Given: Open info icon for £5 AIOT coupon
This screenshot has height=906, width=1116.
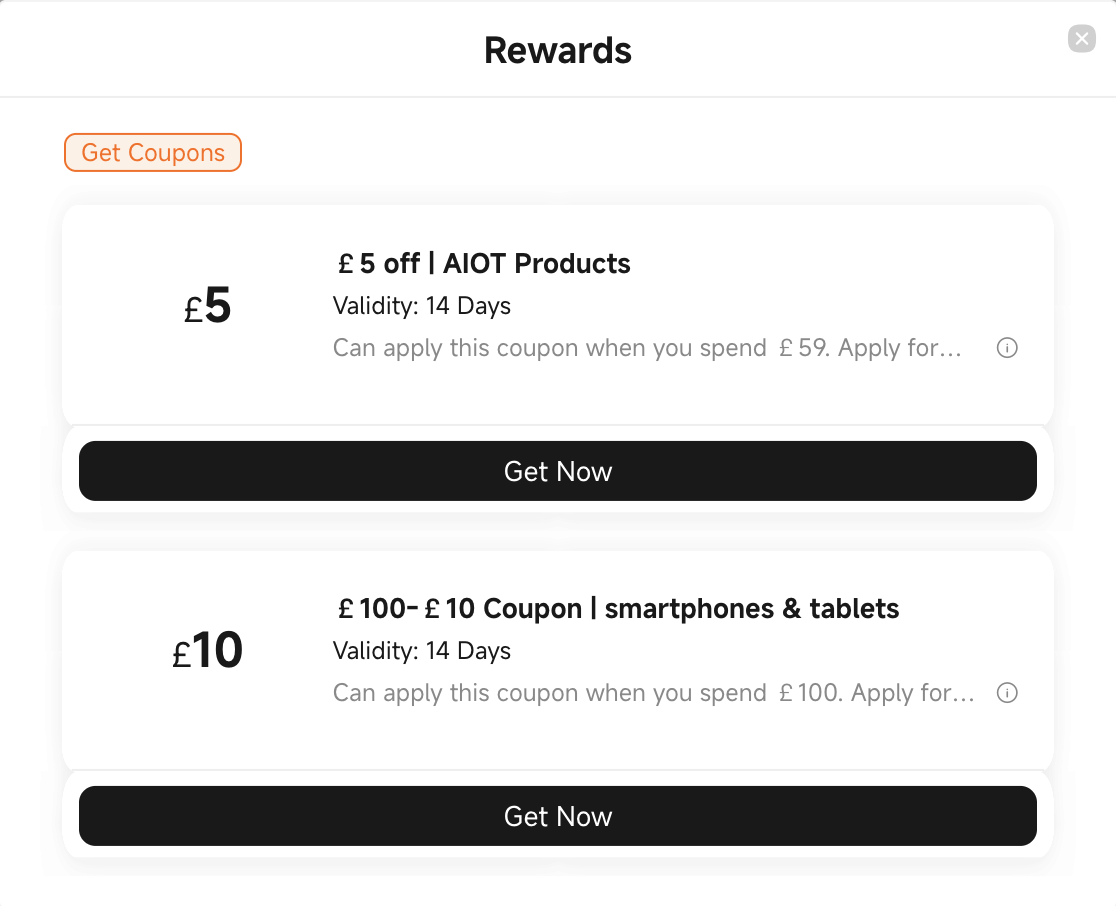Looking at the screenshot, I should pos(1006,348).
